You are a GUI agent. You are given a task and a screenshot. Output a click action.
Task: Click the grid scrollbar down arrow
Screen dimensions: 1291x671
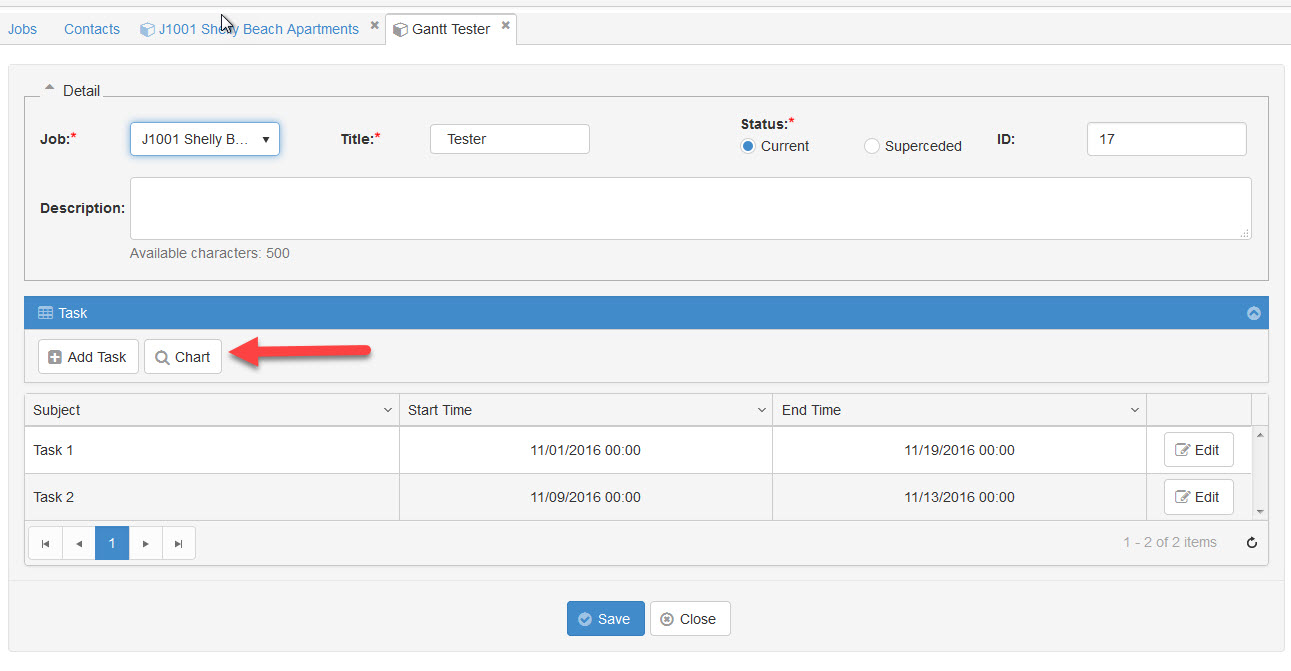tap(1260, 512)
